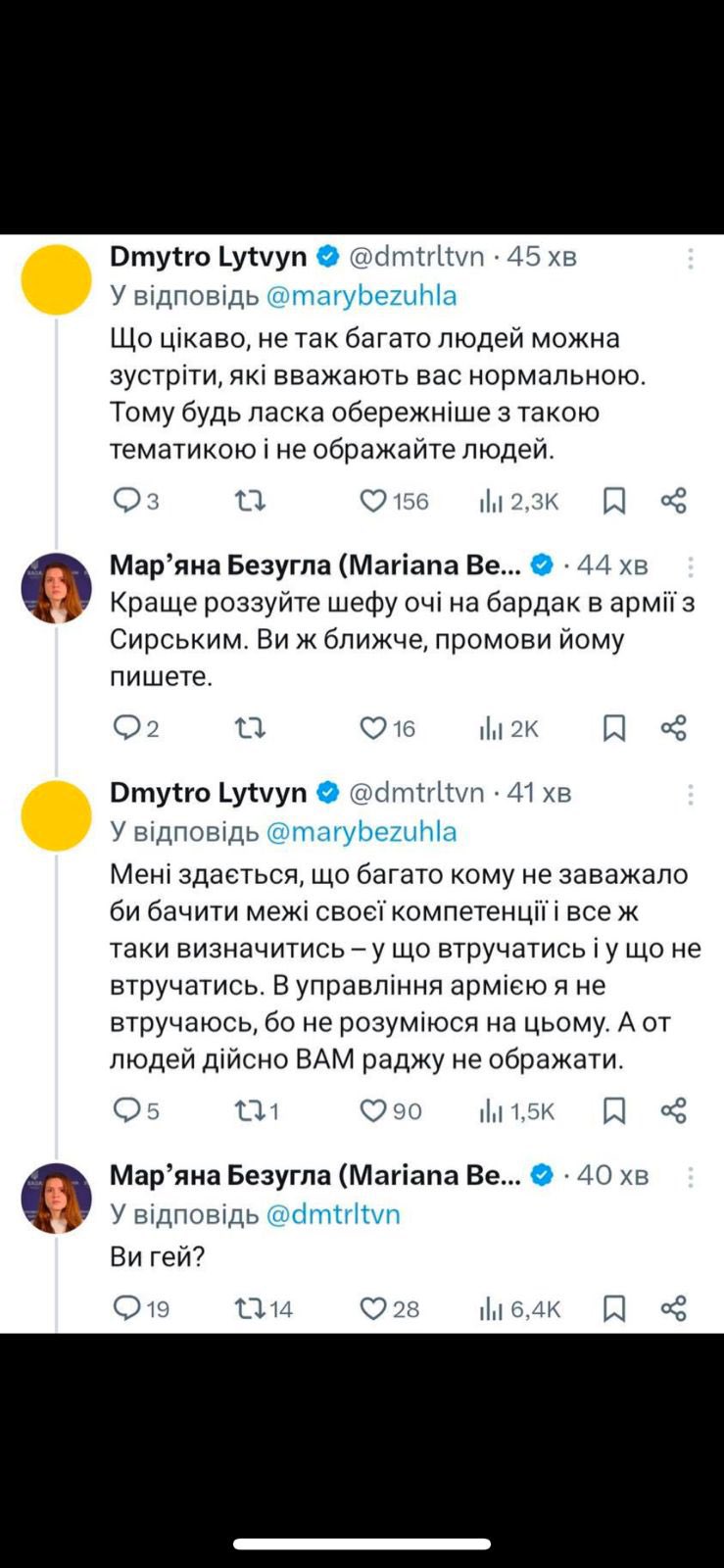Viewport: 724px width, 1568px height.
Task: Retweet Lytvyn's tweet with 1 repost
Action: [x=250, y=1110]
